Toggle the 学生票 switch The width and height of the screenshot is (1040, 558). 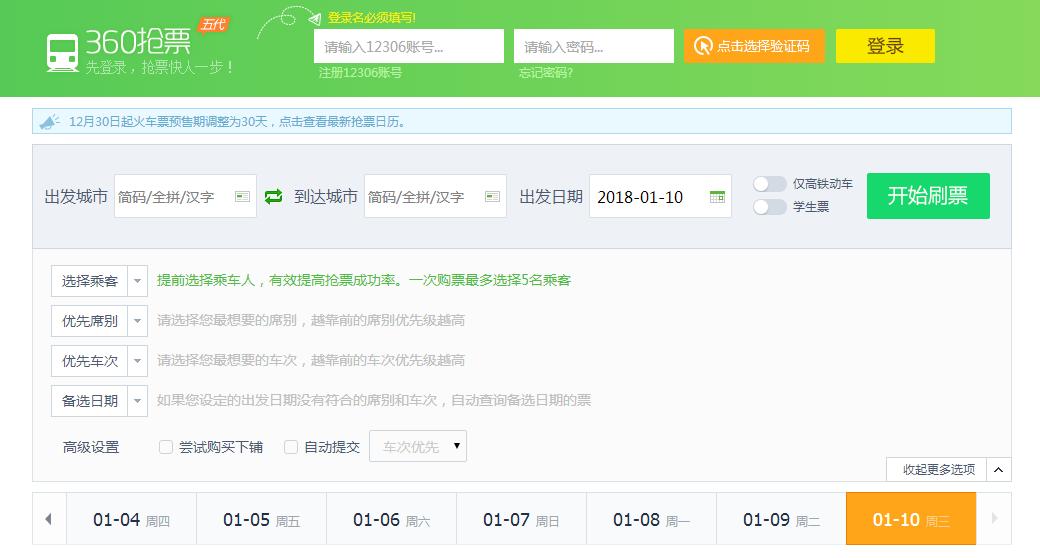click(x=769, y=207)
